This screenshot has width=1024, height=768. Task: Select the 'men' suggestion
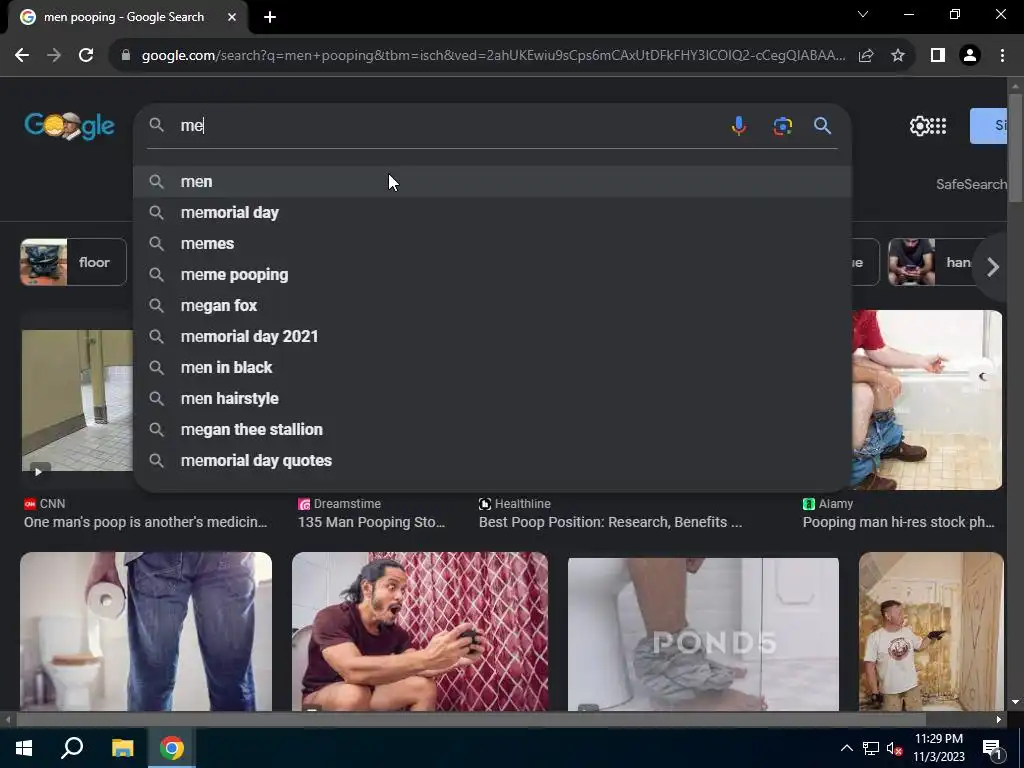click(492, 182)
